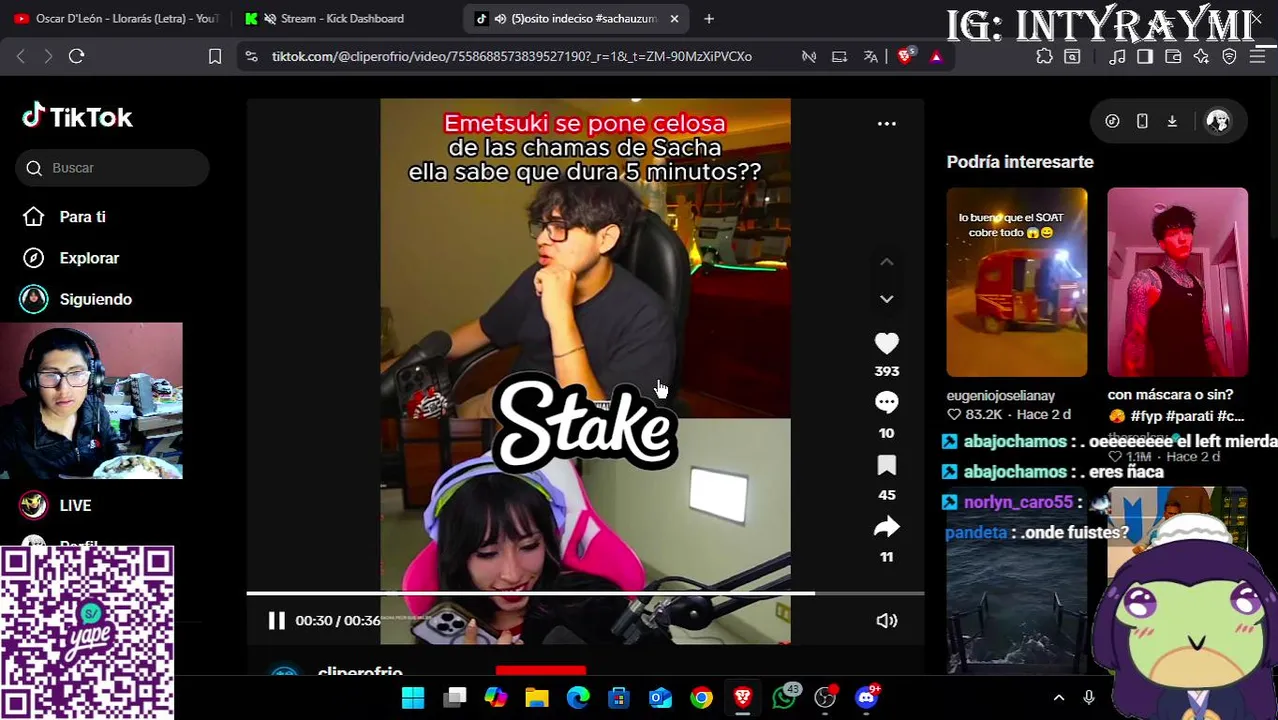Open Outlook from taskbar
The height and width of the screenshot is (720, 1278).
tap(660, 697)
